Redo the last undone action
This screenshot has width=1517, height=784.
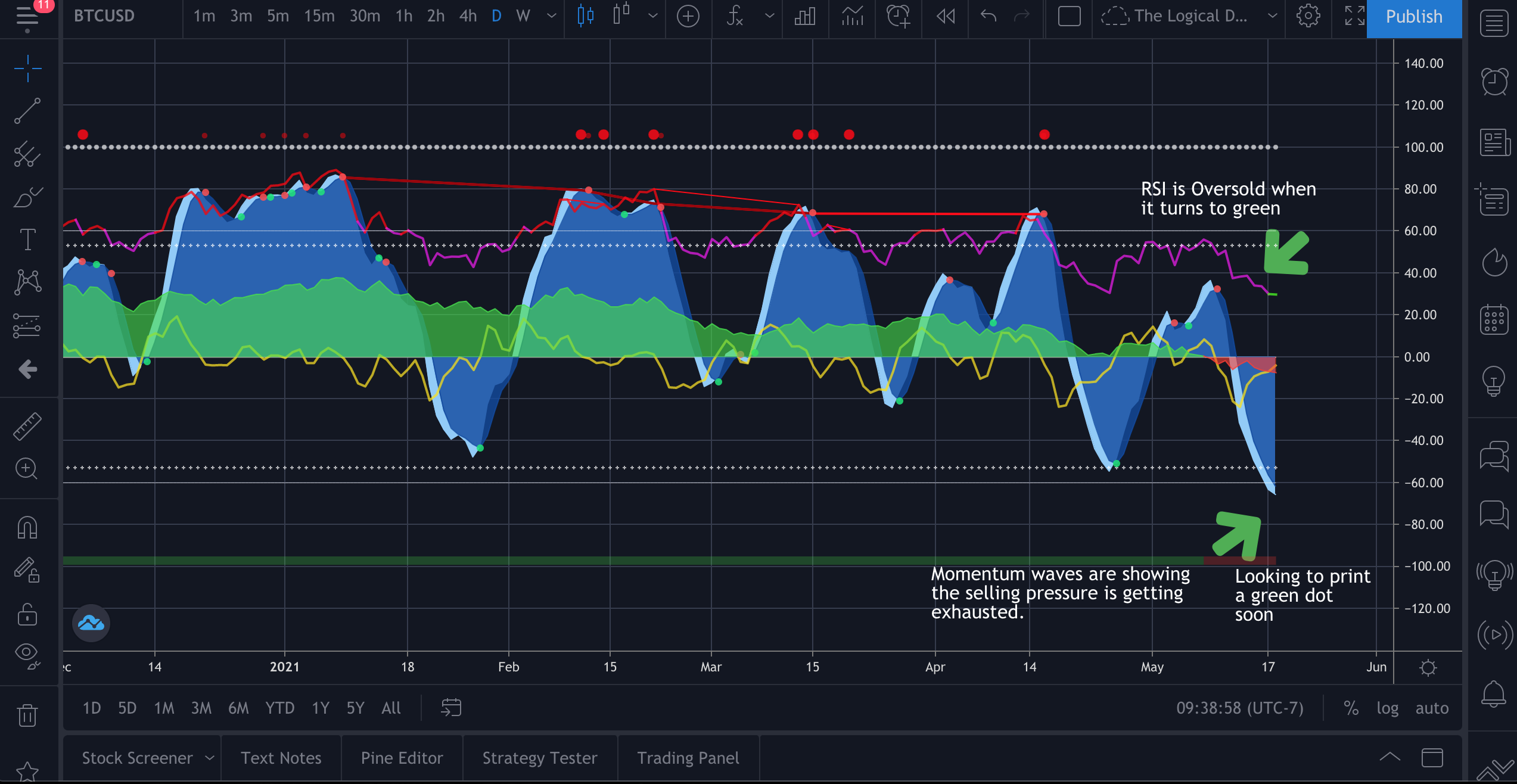click(x=1022, y=16)
